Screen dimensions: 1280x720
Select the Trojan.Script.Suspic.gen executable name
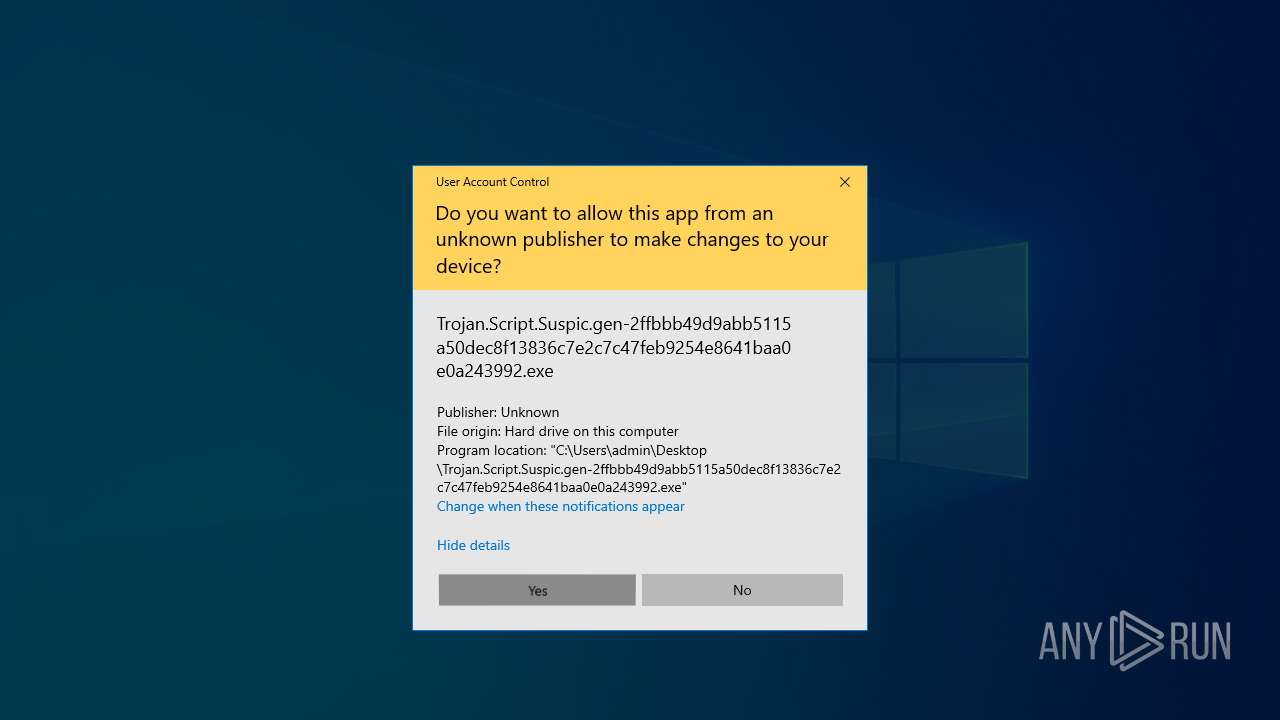614,348
